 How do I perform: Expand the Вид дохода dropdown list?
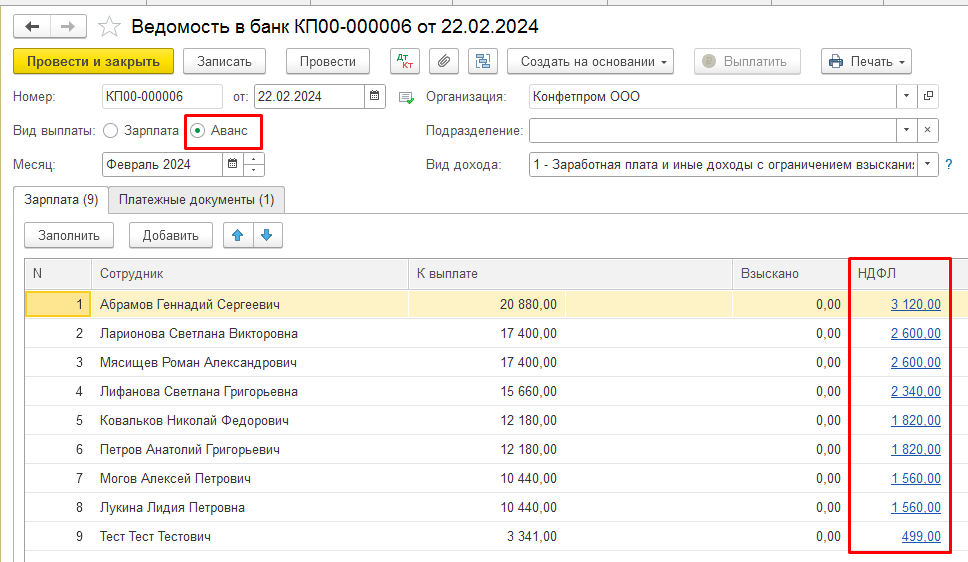927,164
